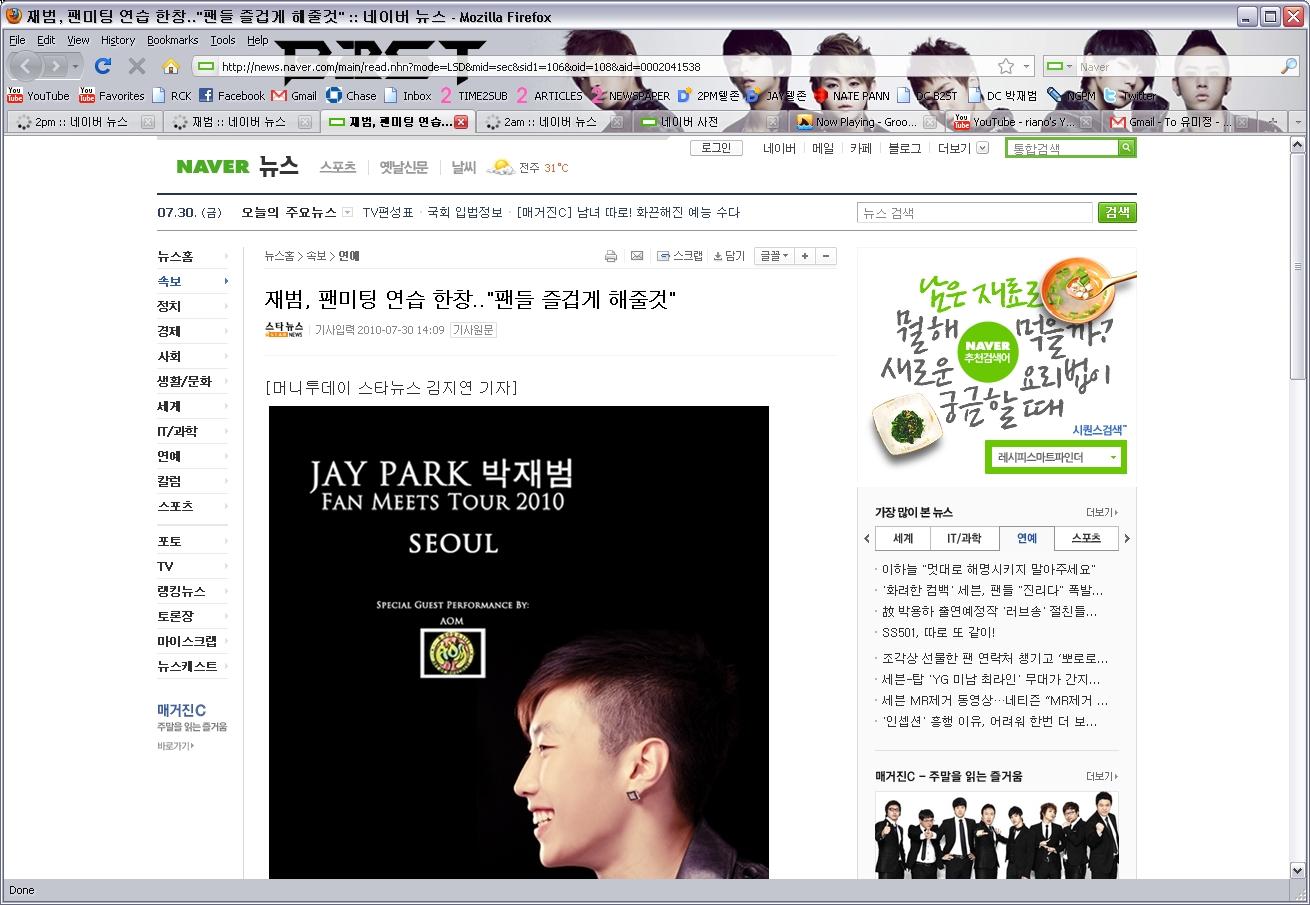Open the URL bar history dropdown arrow
1310x905 pixels.
[x=1027, y=67]
